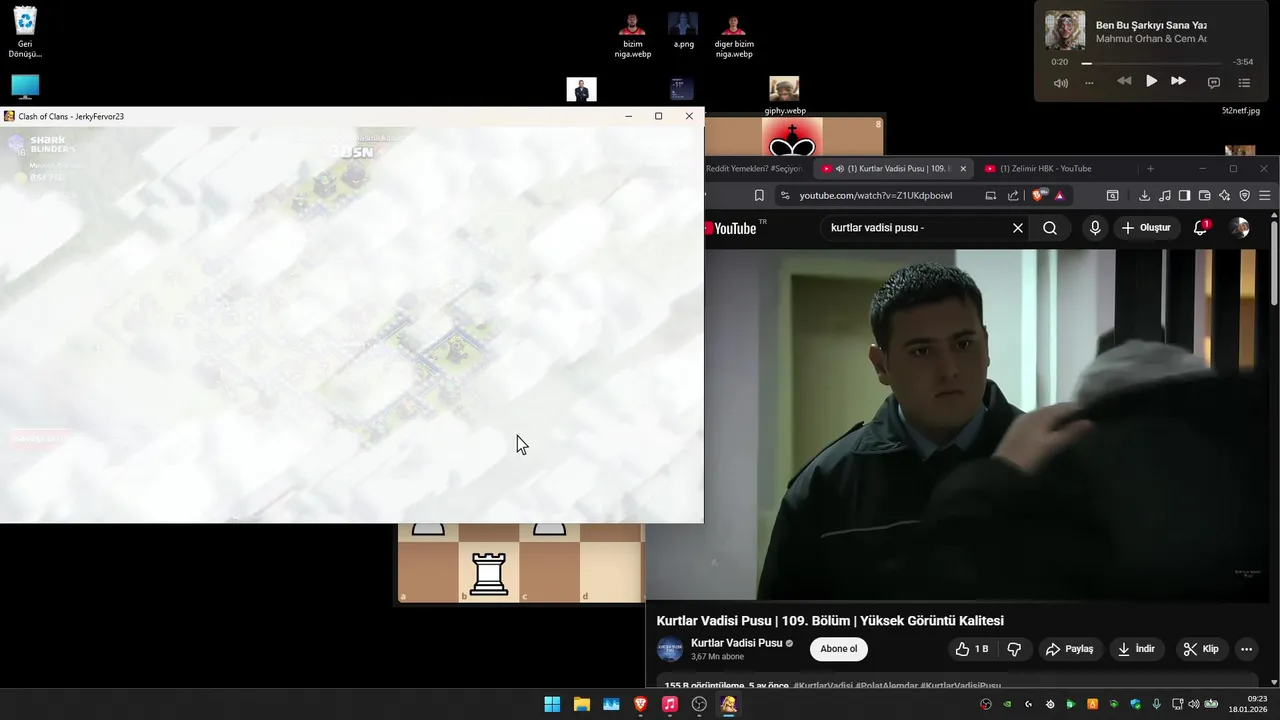This screenshot has width=1280, height=720.
Task: Open the Leo AI sparkle toolbar icon
Action: pos(1224,196)
